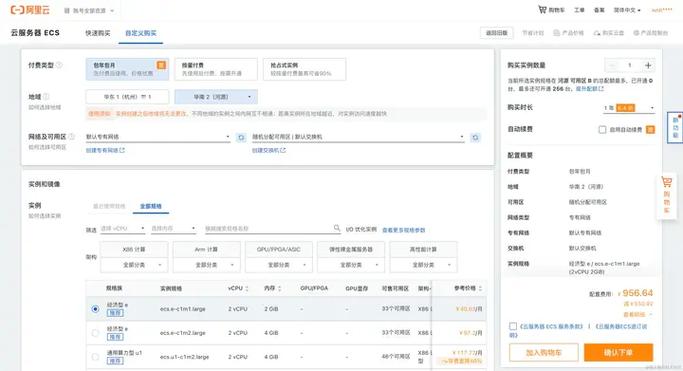683x371 pixels.
Task: Click the orange badge beside 启用自动续费
Action: pyautogui.click(x=650, y=129)
